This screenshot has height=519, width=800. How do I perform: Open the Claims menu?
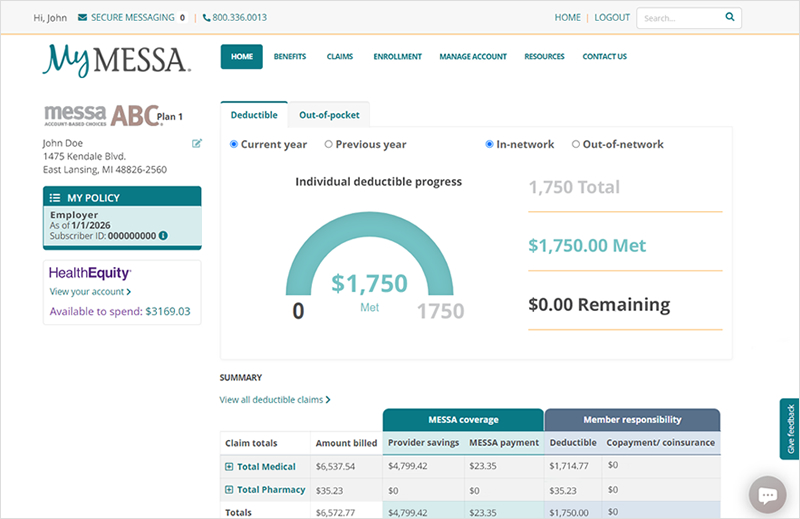click(340, 57)
